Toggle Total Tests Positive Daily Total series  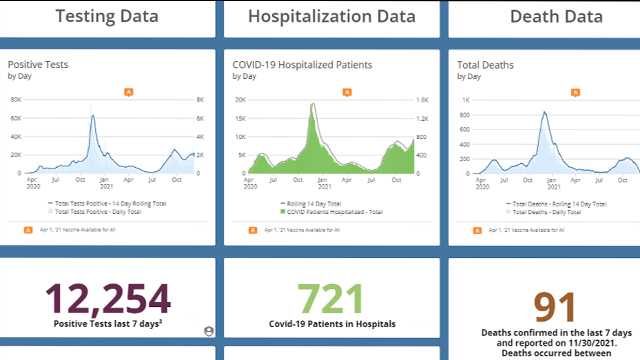[x=95, y=211]
